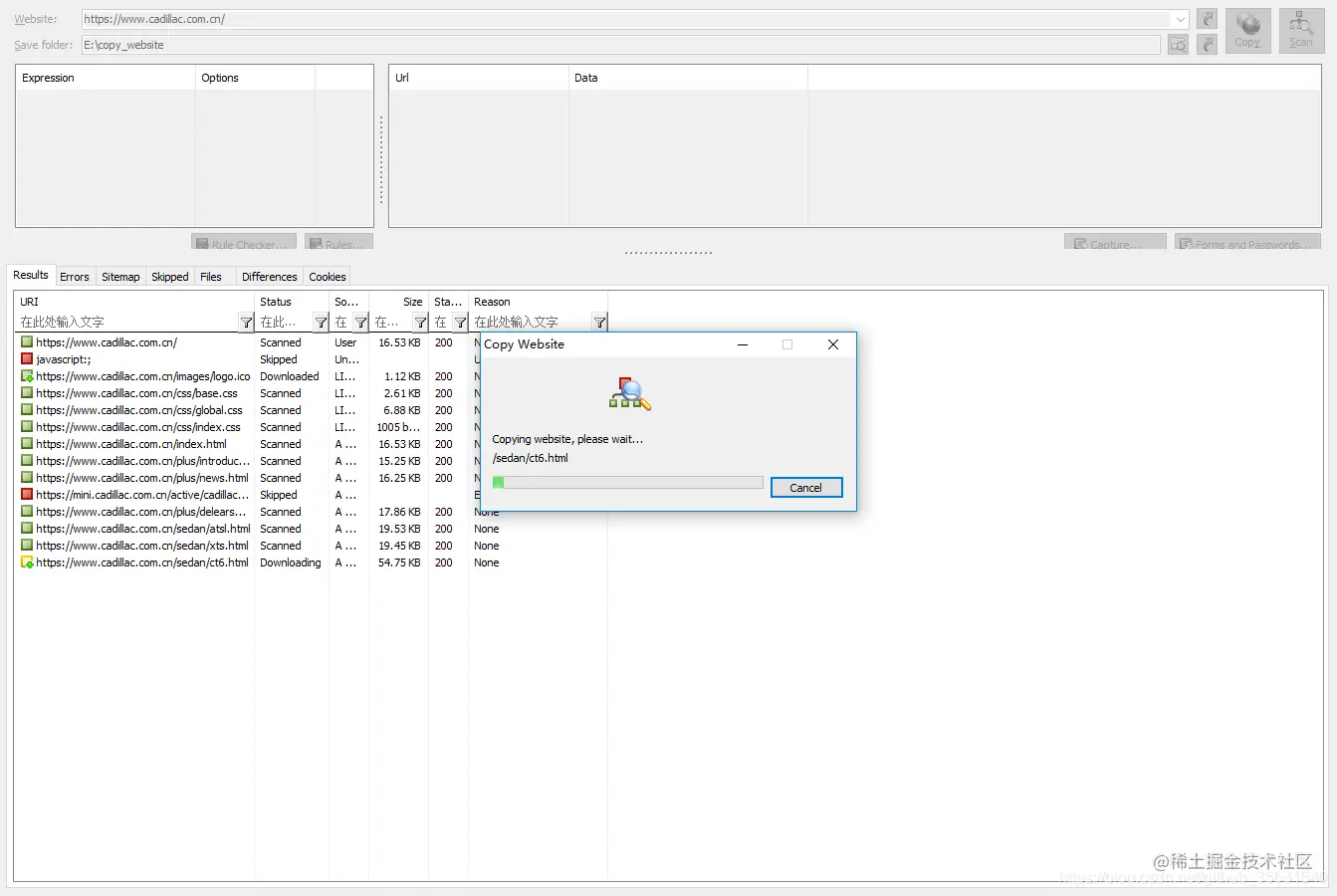Viewport: 1337px width, 896px height.
Task: Click the site search icon in Copy Website dialog
Action: [x=630, y=393]
